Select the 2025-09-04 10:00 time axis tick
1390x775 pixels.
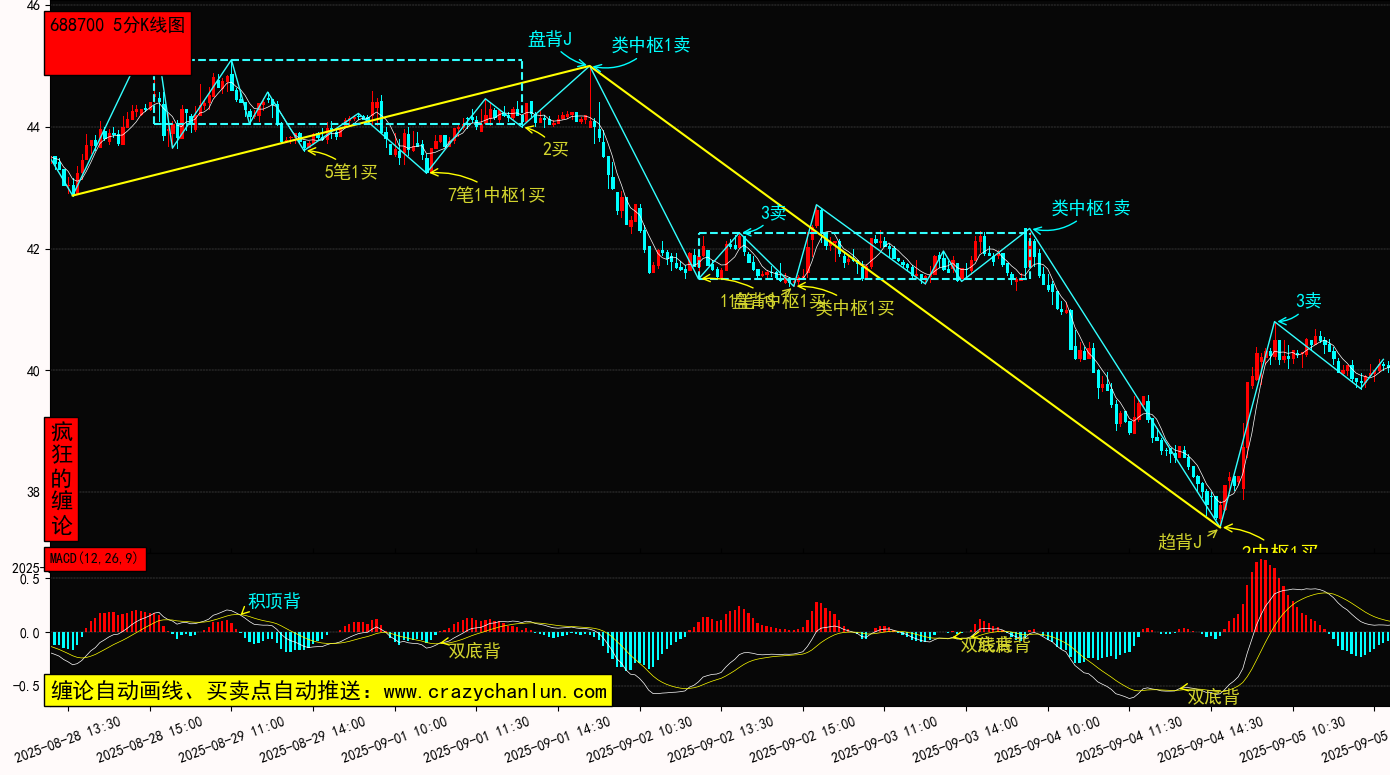(x=1046, y=738)
